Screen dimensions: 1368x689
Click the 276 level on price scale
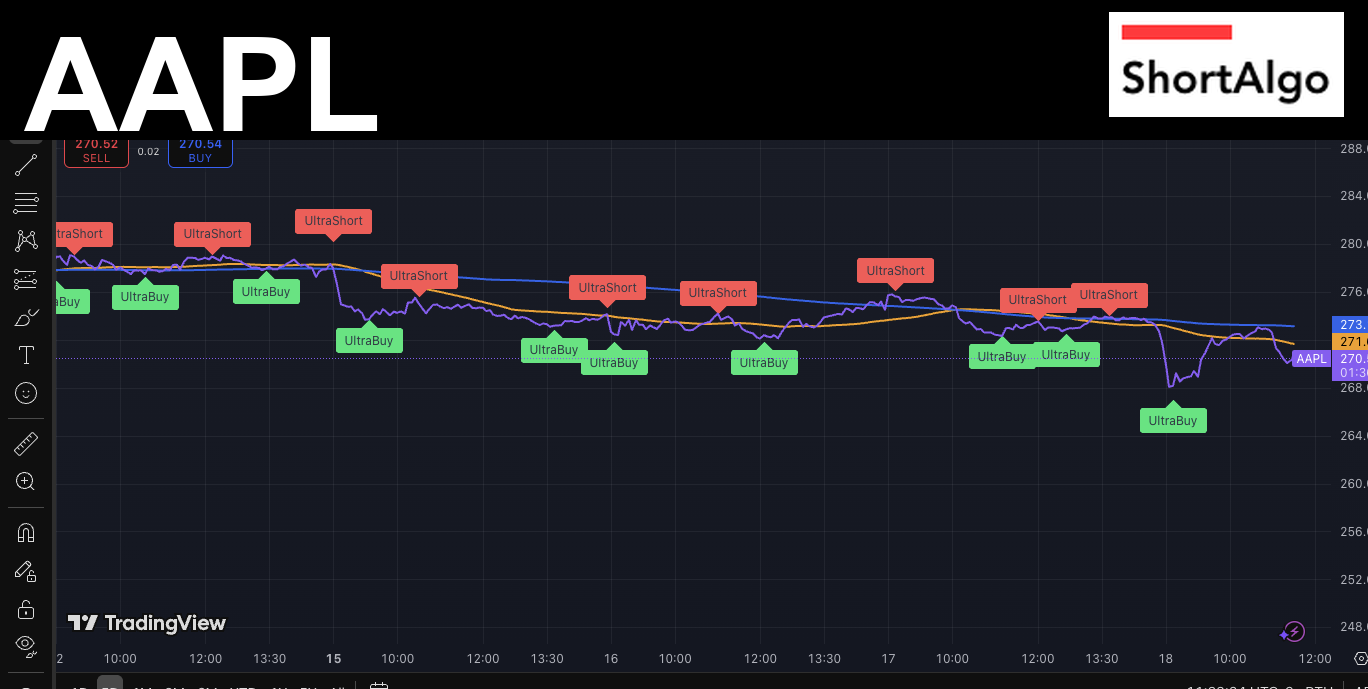click(1353, 292)
